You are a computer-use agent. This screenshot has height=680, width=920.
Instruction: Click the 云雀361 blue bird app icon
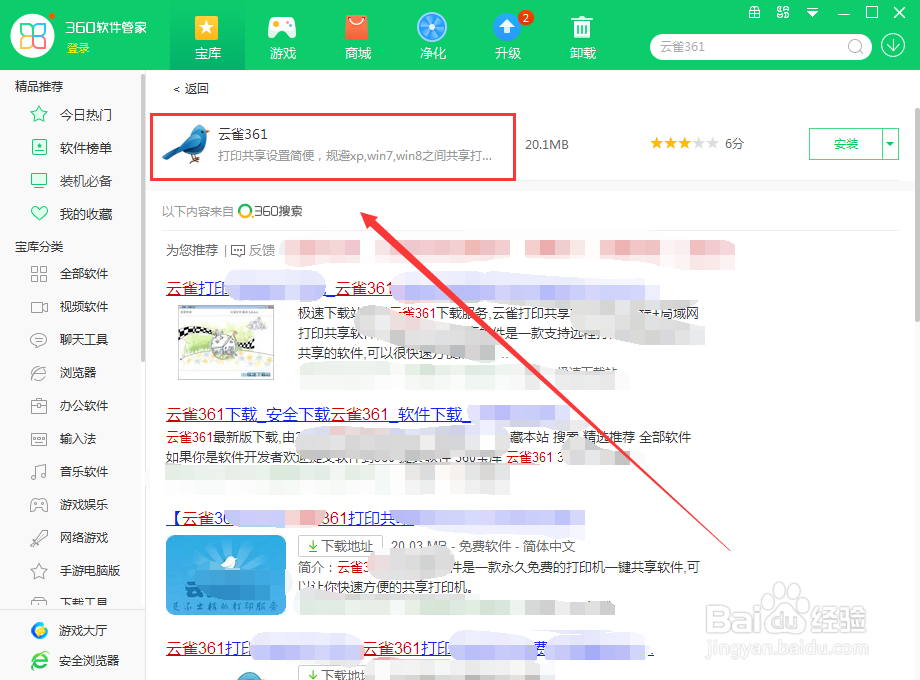tap(187, 144)
